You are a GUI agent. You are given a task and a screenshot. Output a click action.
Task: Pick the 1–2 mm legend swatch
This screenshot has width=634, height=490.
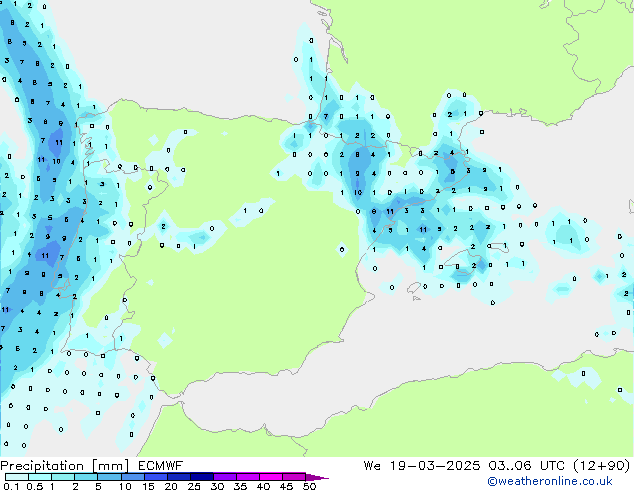pyautogui.click(x=63, y=477)
